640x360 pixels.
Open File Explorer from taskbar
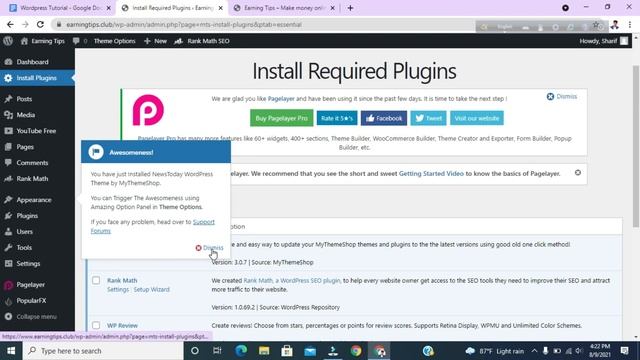(x=264, y=351)
